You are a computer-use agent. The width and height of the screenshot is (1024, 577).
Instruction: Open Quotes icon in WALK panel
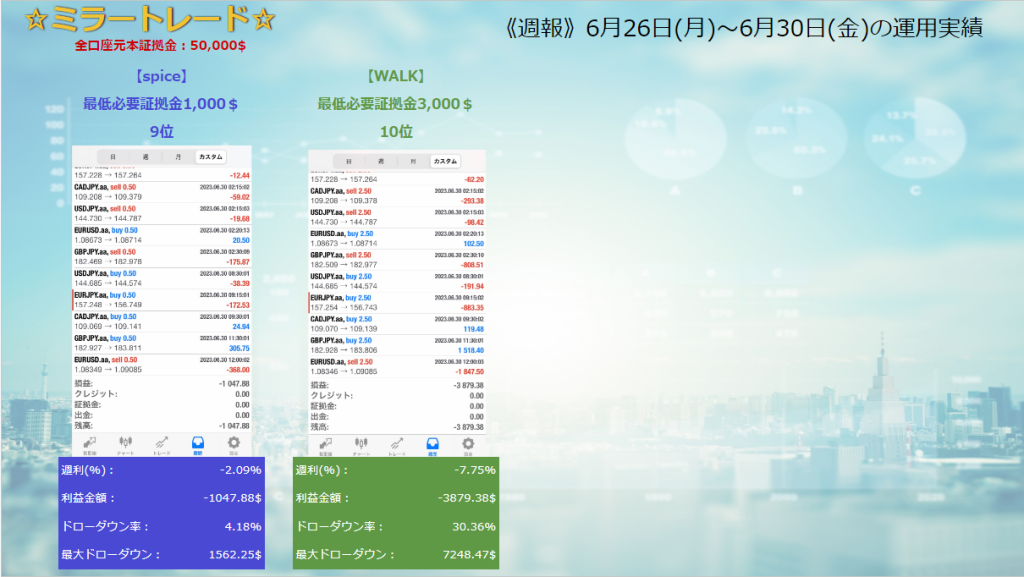(326, 443)
